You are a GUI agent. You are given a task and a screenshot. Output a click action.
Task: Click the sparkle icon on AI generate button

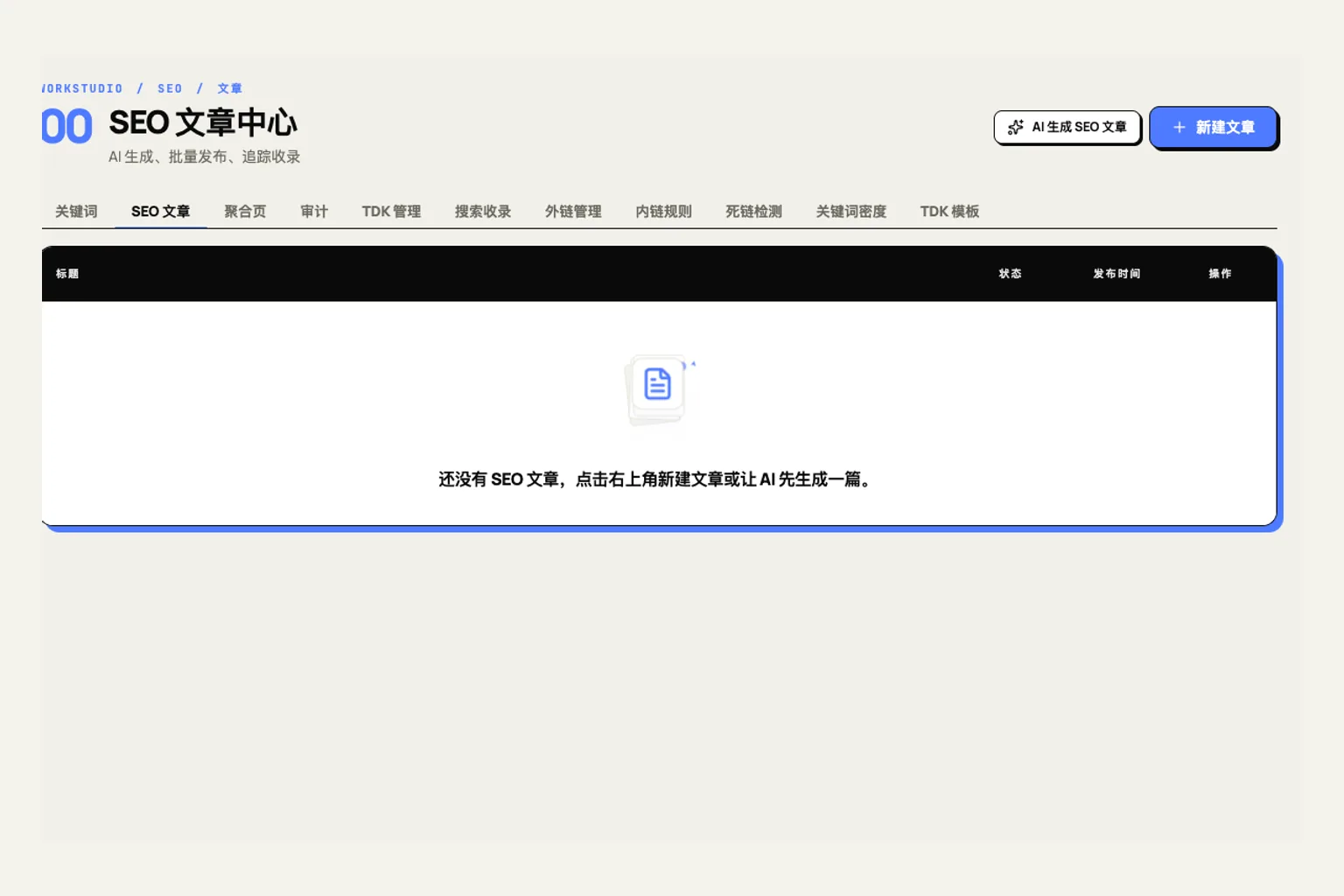1015,128
